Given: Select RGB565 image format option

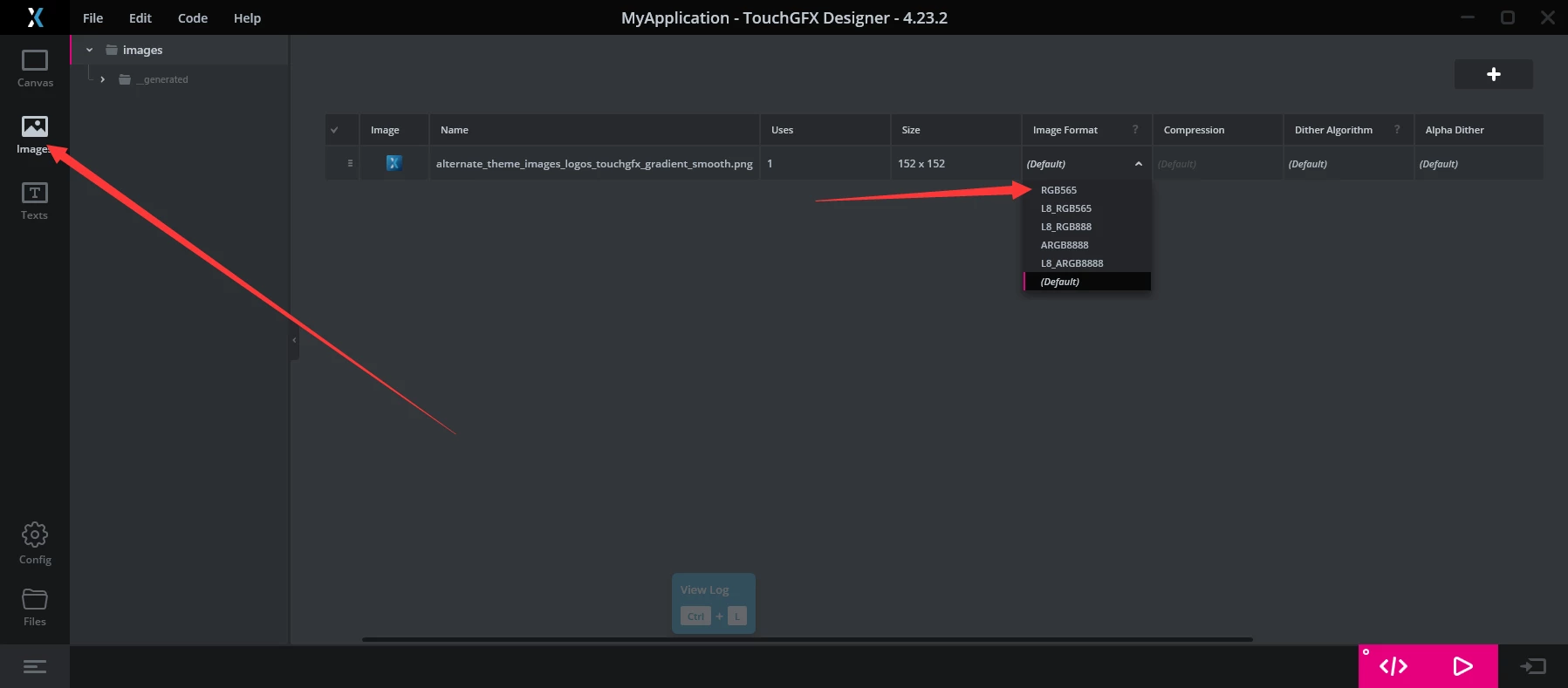Looking at the screenshot, I should 1087,190.
